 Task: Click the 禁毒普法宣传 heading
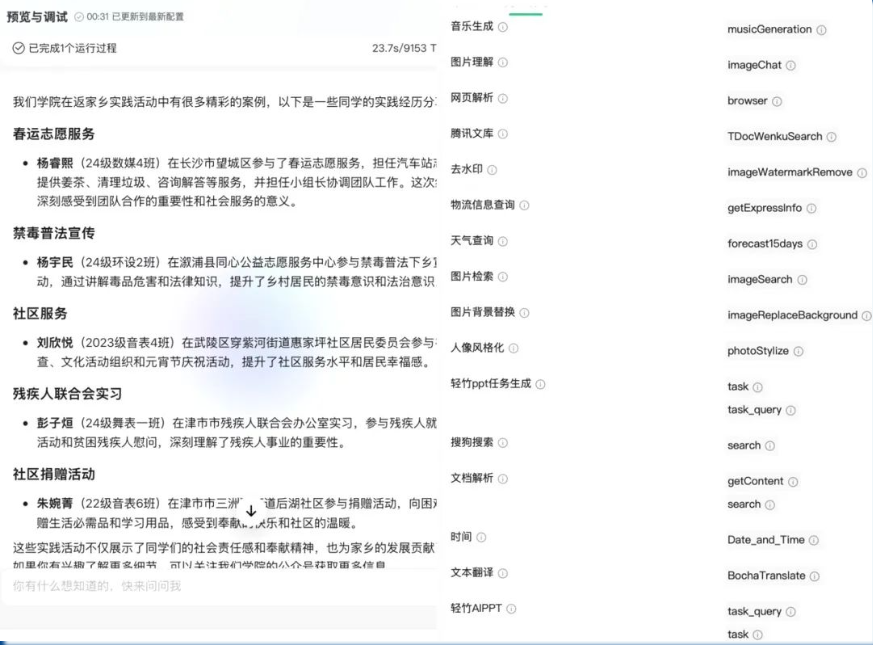point(54,233)
